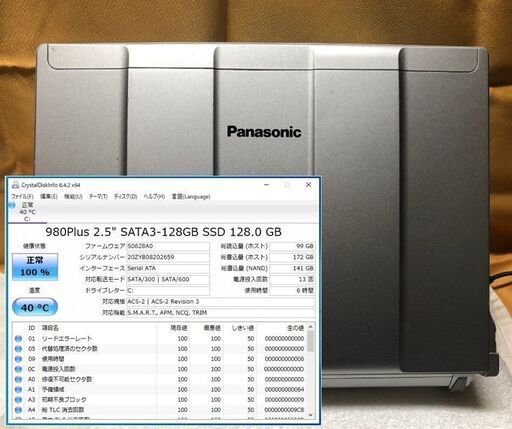This screenshot has height=429, width=512.
Task: Open the テーマ(T) menu
Action: pyautogui.click(x=98, y=196)
